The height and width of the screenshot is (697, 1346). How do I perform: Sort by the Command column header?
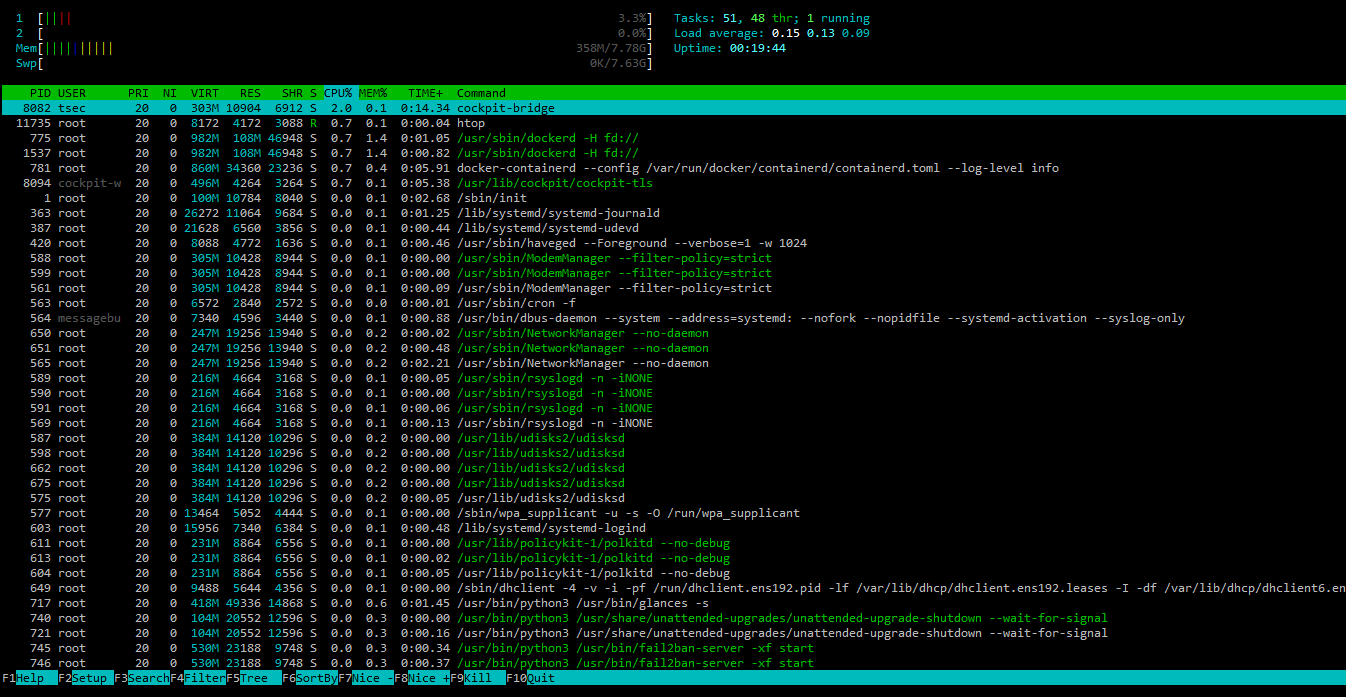pyautogui.click(x=481, y=93)
